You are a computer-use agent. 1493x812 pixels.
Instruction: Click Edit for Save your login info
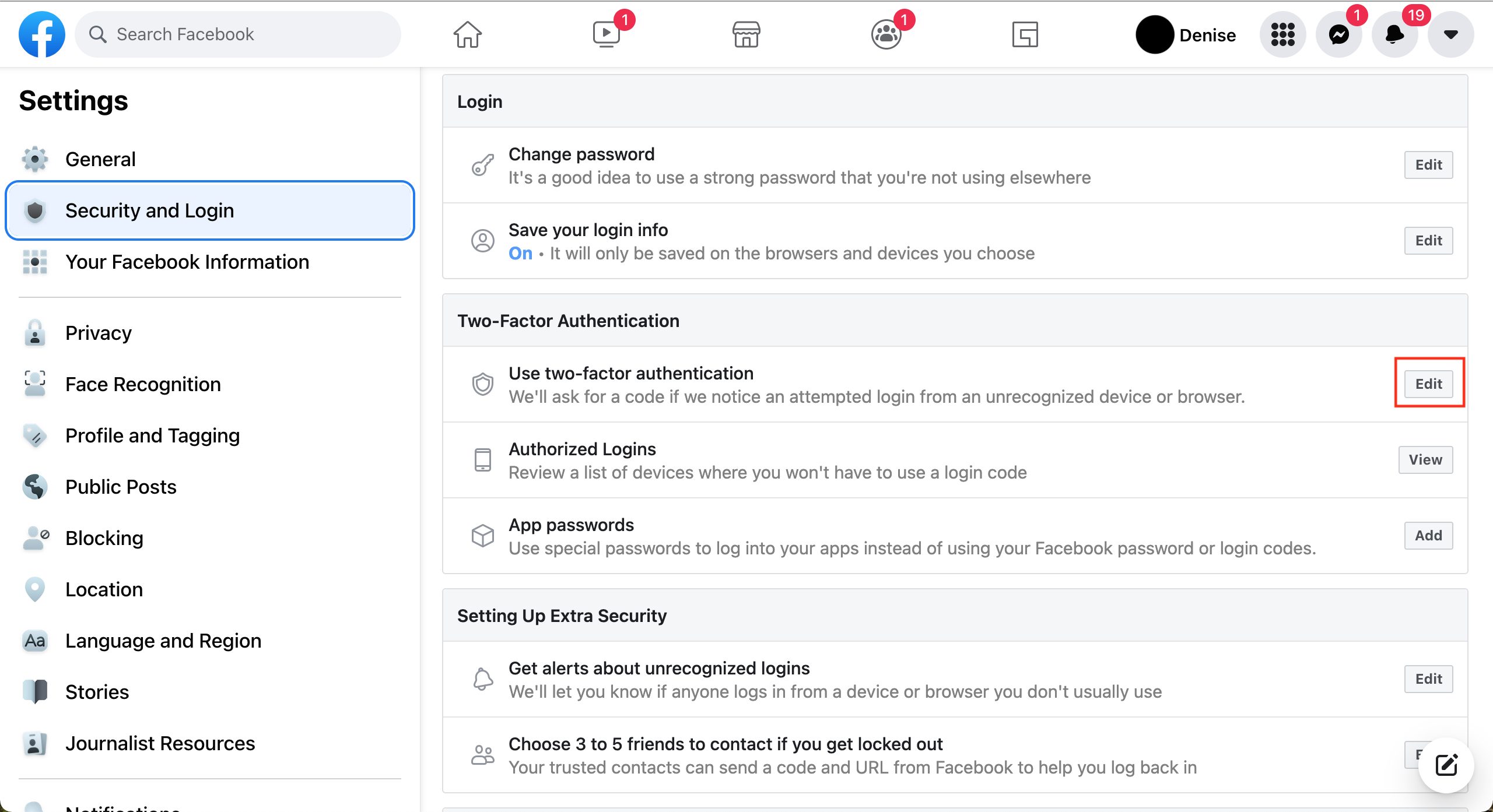(x=1428, y=240)
